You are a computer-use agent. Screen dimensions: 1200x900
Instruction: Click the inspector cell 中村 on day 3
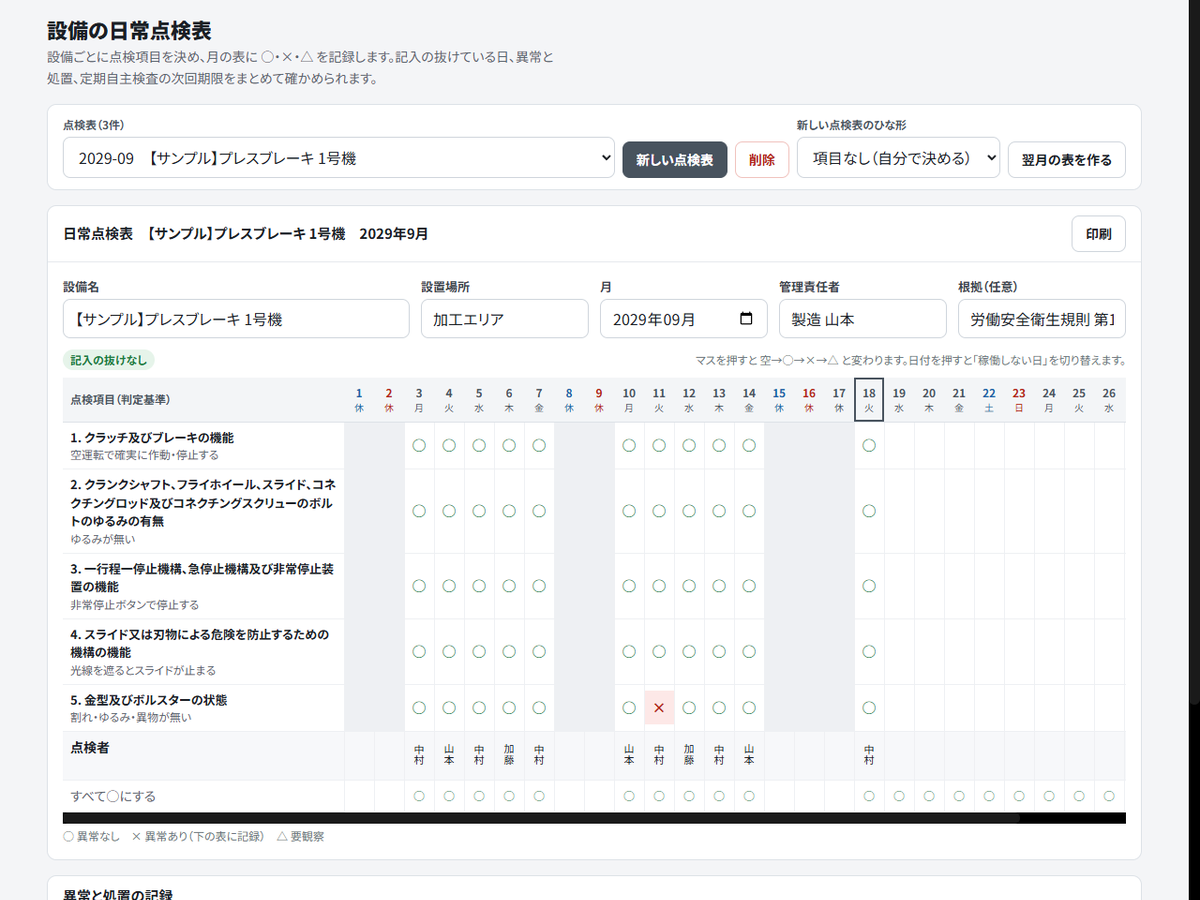419,755
